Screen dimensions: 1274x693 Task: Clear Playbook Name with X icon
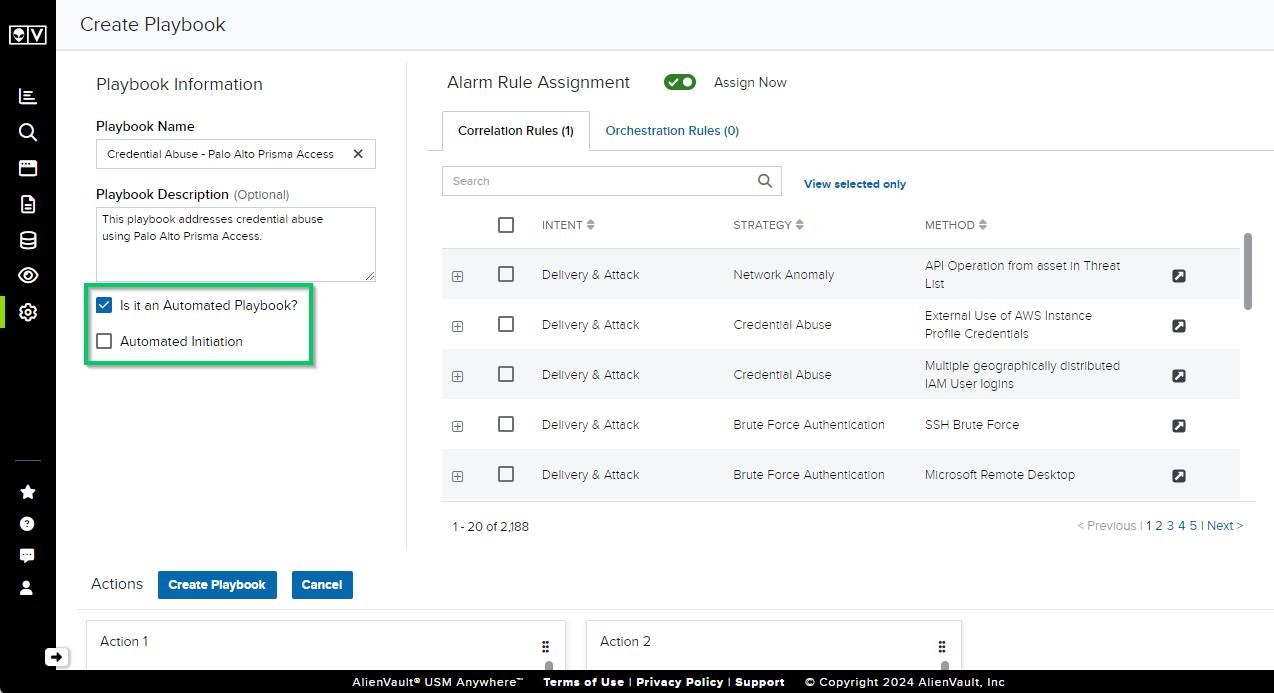pyautogui.click(x=358, y=154)
